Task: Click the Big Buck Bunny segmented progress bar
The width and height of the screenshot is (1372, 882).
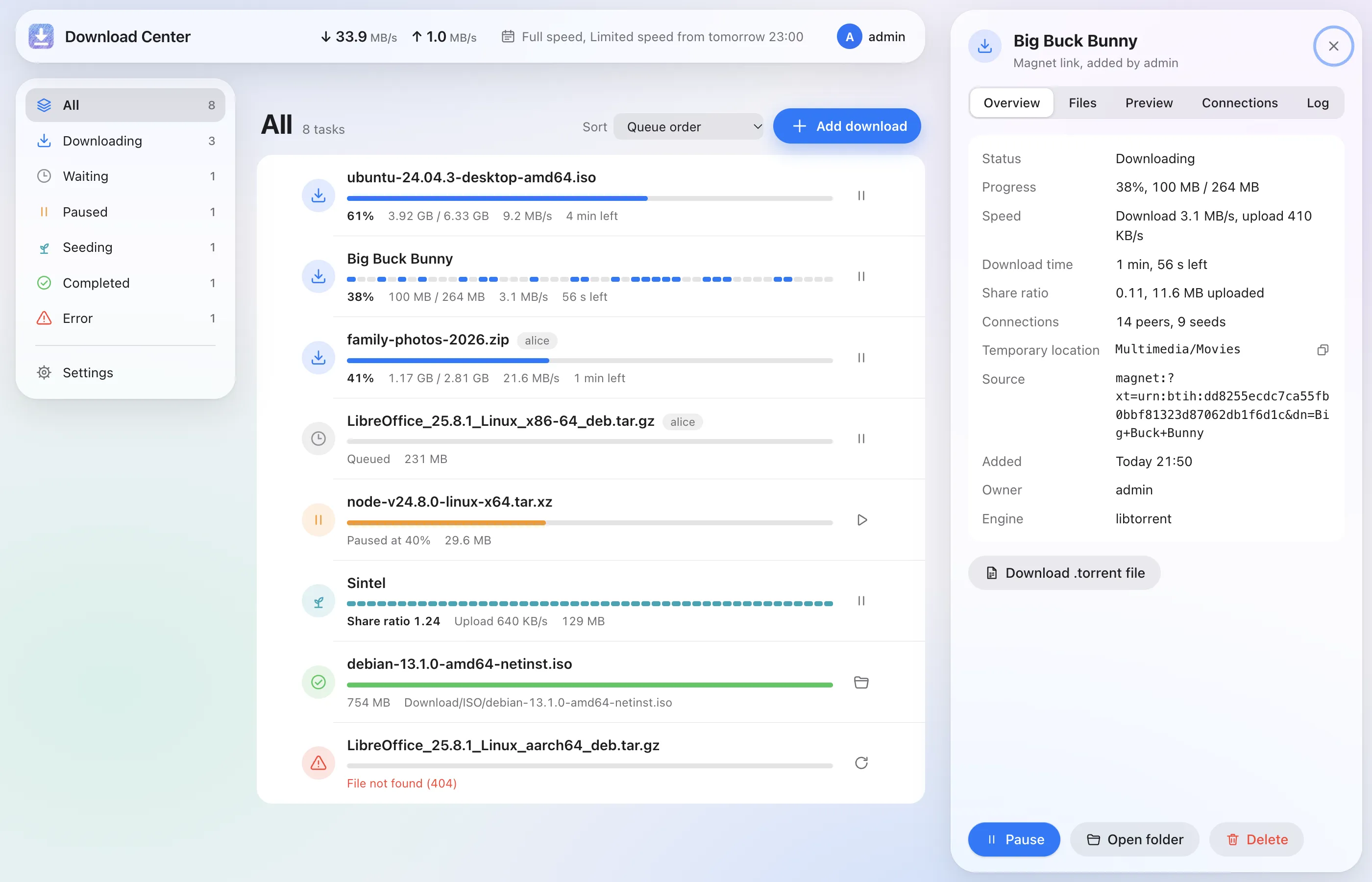Action: pyautogui.click(x=589, y=279)
